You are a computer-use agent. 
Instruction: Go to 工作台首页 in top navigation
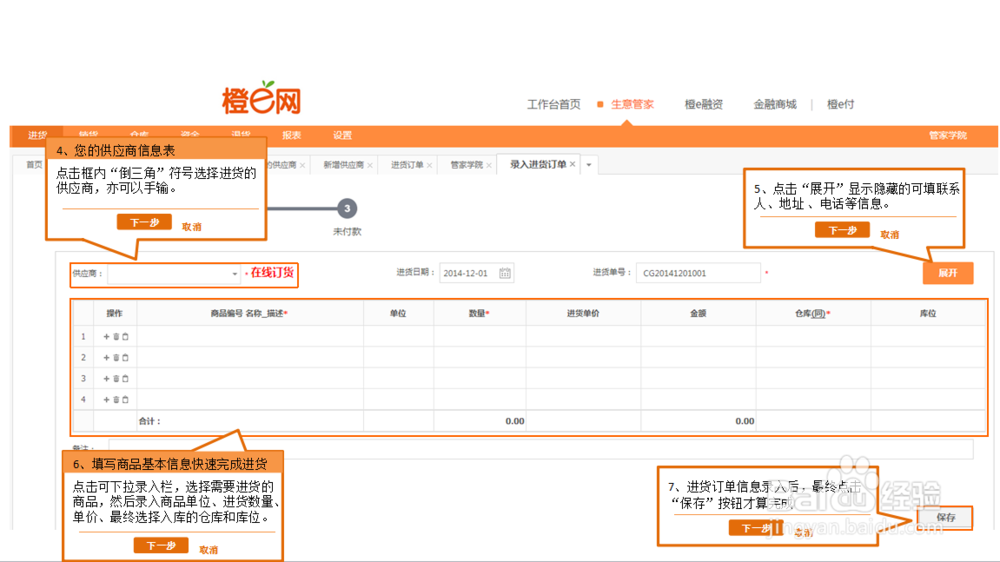point(554,104)
